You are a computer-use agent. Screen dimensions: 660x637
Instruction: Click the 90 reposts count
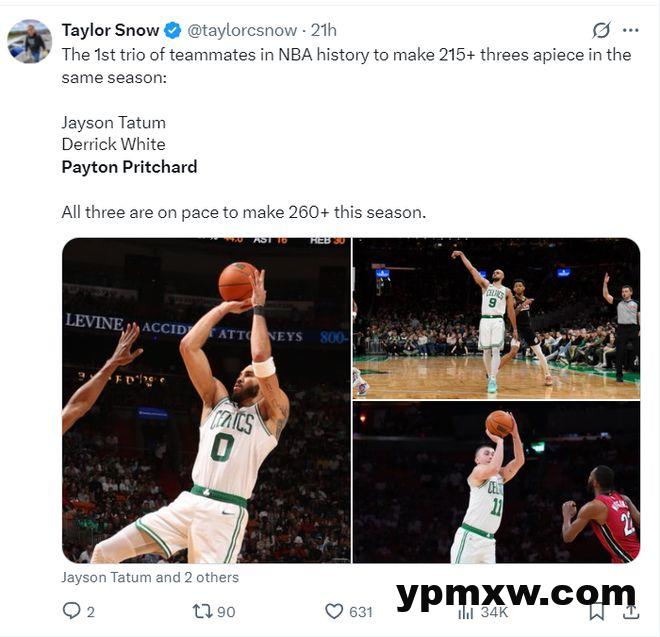pyautogui.click(x=226, y=612)
